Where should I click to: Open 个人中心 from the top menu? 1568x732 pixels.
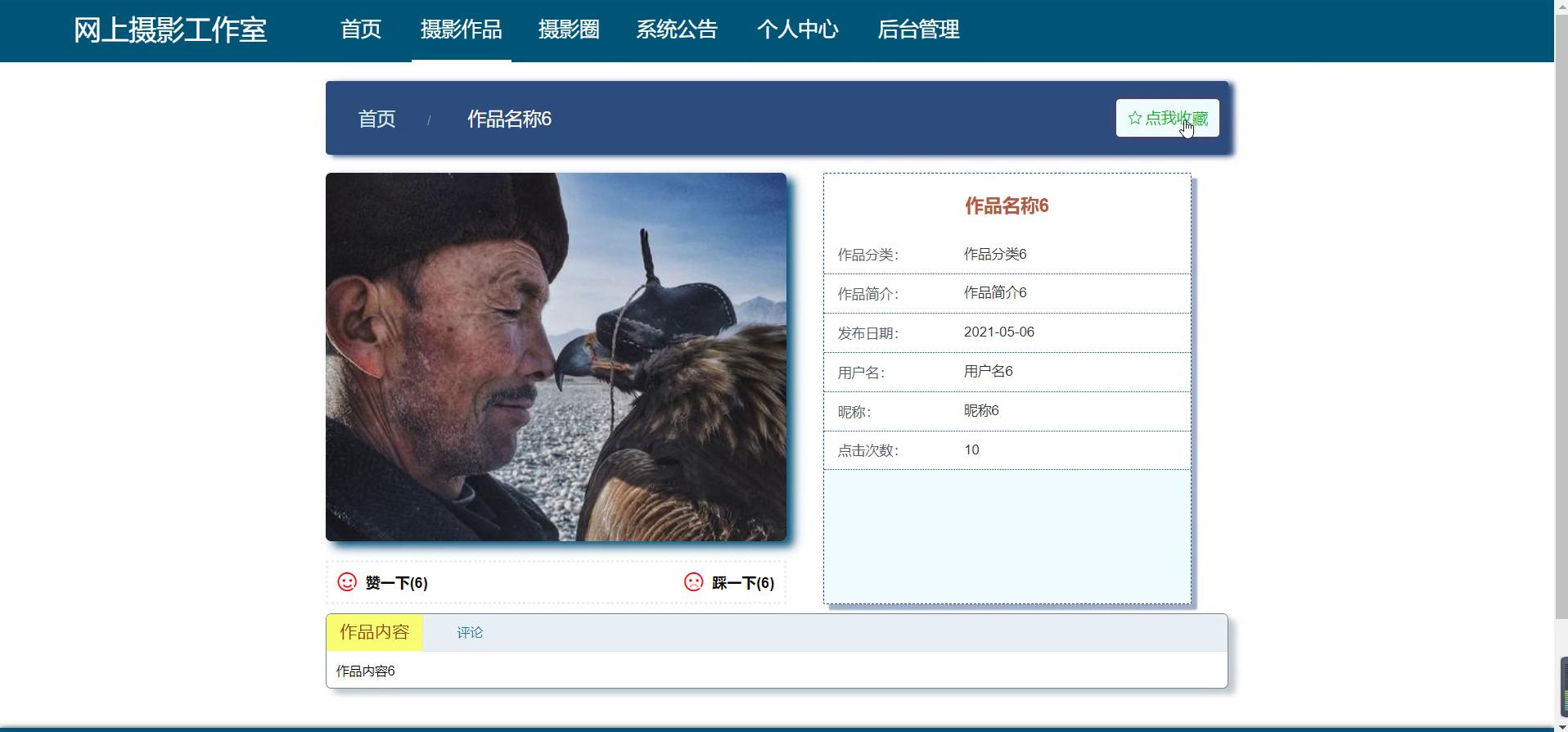point(797,30)
